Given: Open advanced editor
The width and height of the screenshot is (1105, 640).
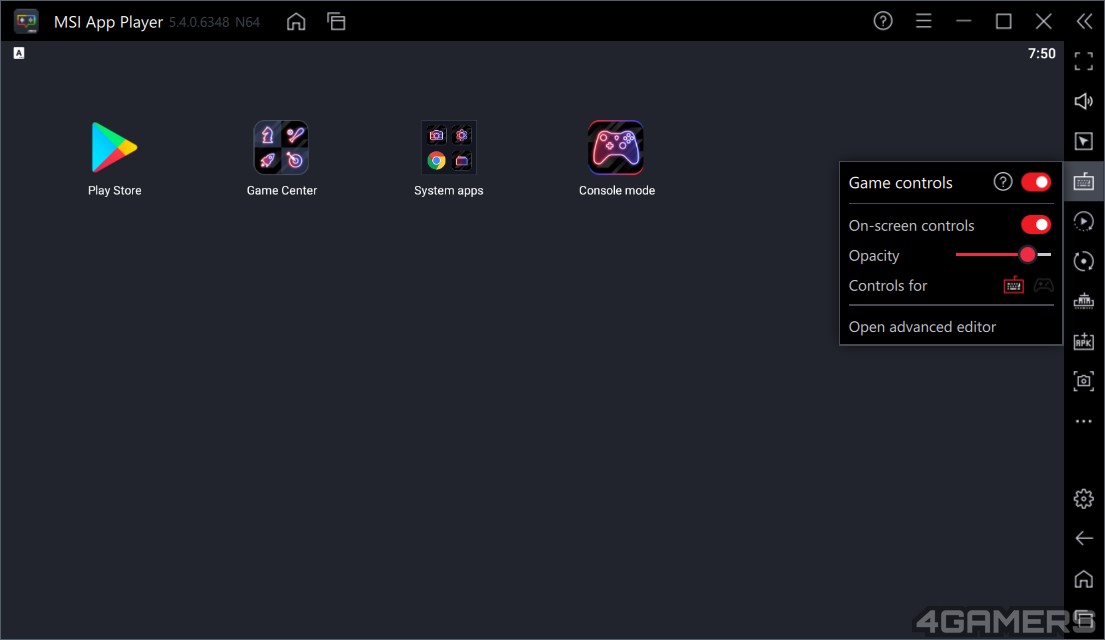Looking at the screenshot, I should click(x=922, y=327).
